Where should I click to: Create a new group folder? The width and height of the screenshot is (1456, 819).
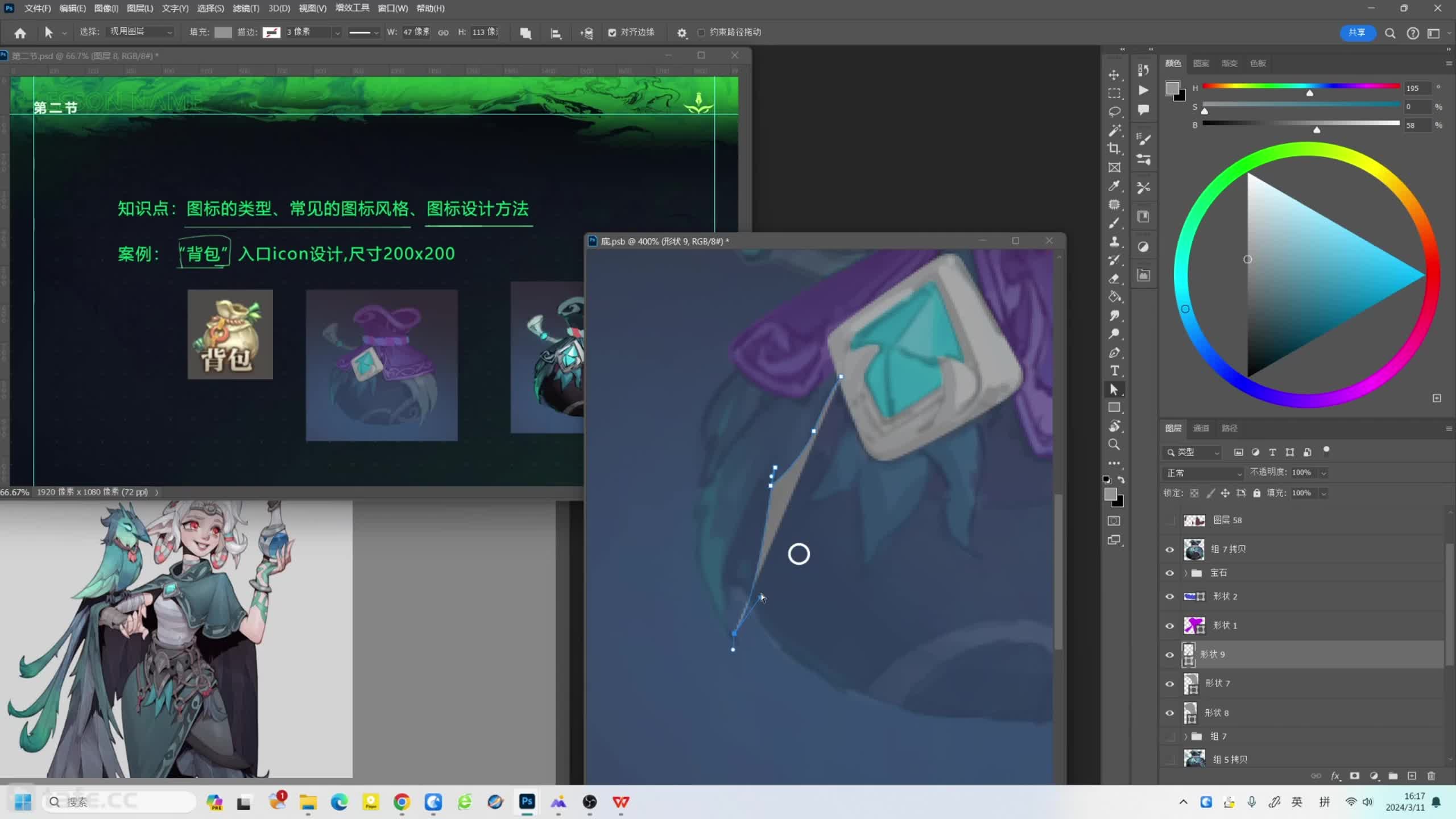[1393, 776]
